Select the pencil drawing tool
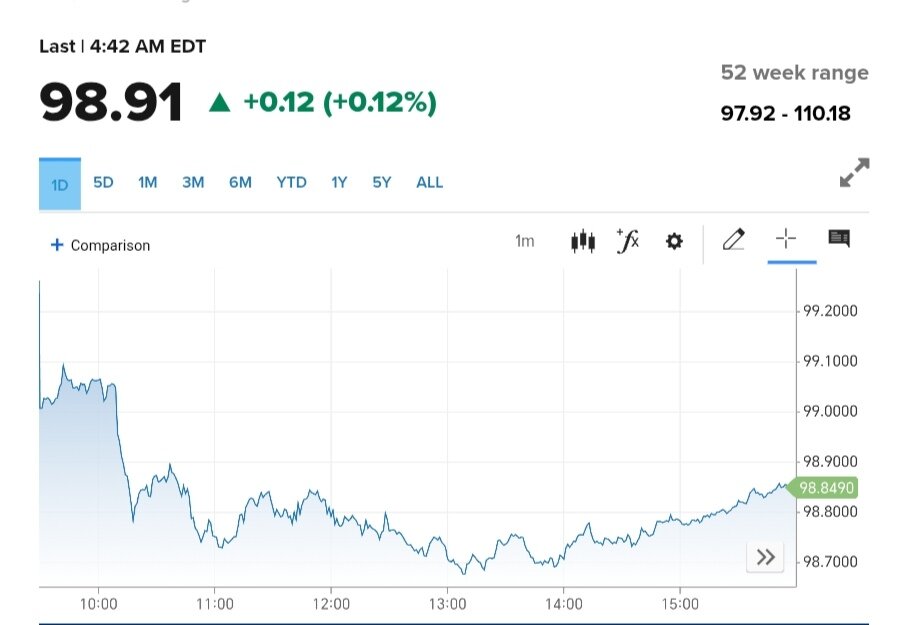Viewport: 919px width, 625px height. [x=733, y=240]
